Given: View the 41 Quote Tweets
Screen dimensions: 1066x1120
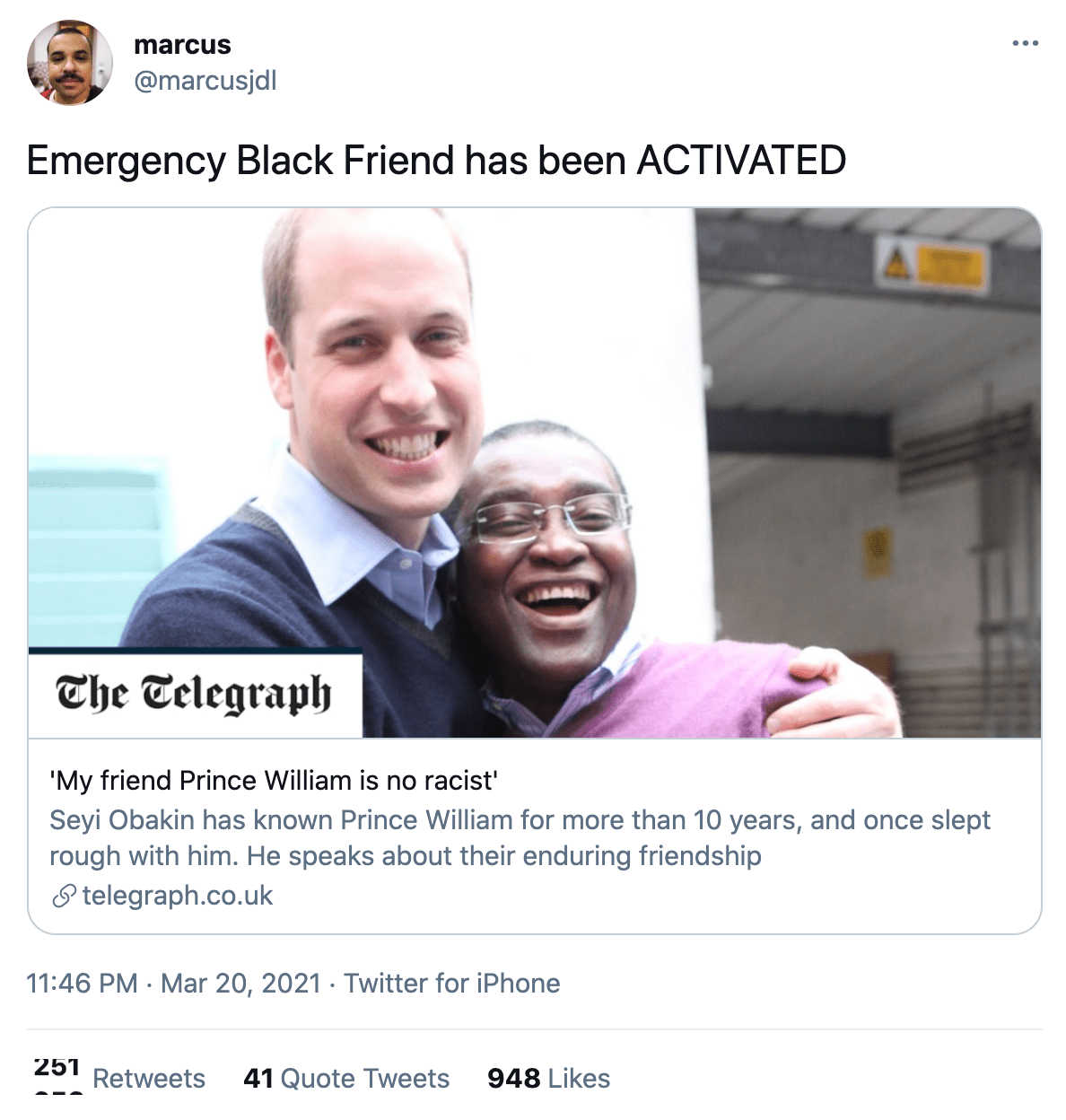Looking at the screenshot, I should click(x=346, y=1078).
